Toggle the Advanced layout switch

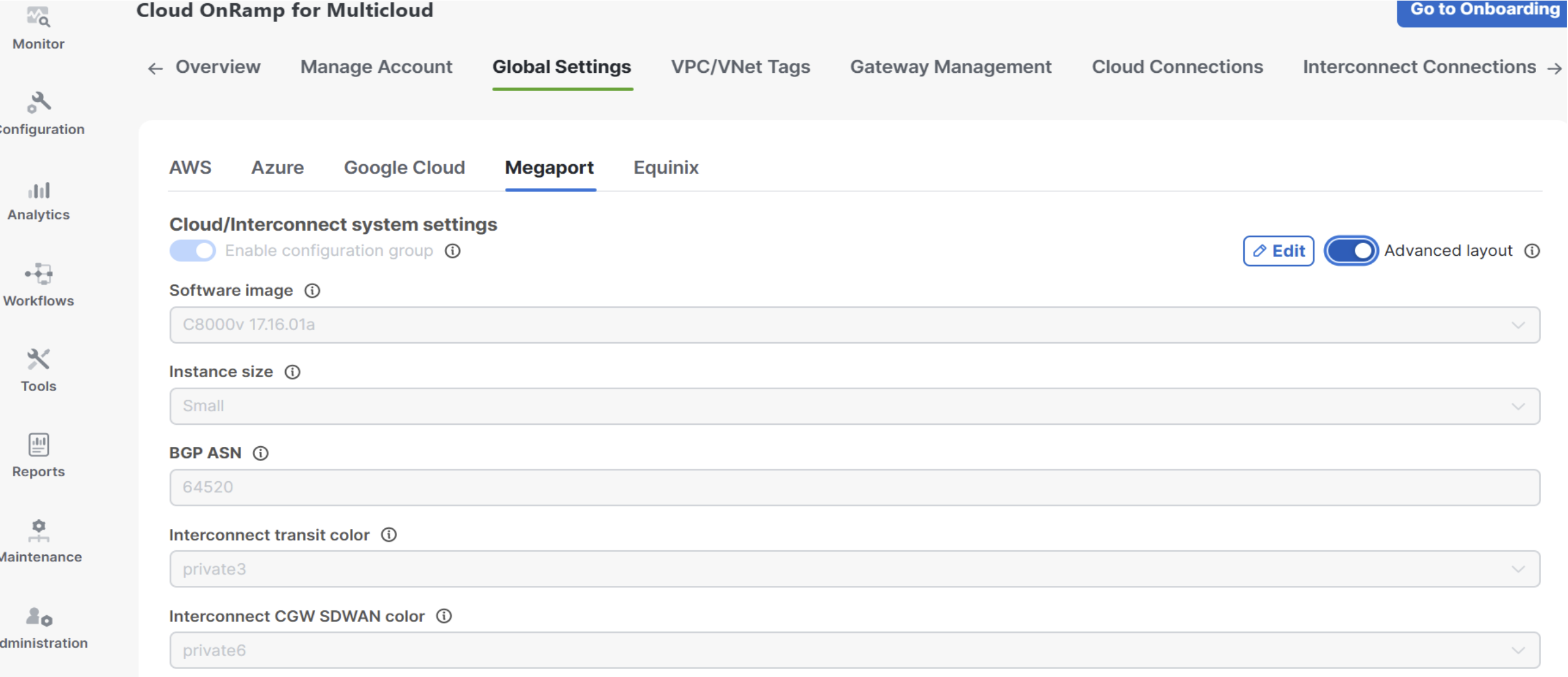point(1351,251)
